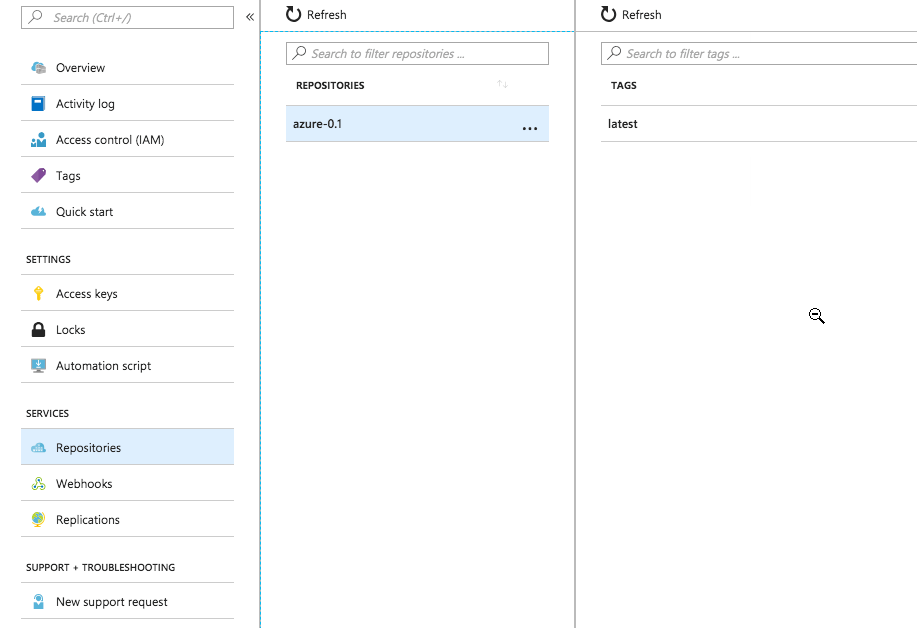Select the azure-0.1 repository row
The height and width of the screenshot is (628, 917).
coord(417,124)
